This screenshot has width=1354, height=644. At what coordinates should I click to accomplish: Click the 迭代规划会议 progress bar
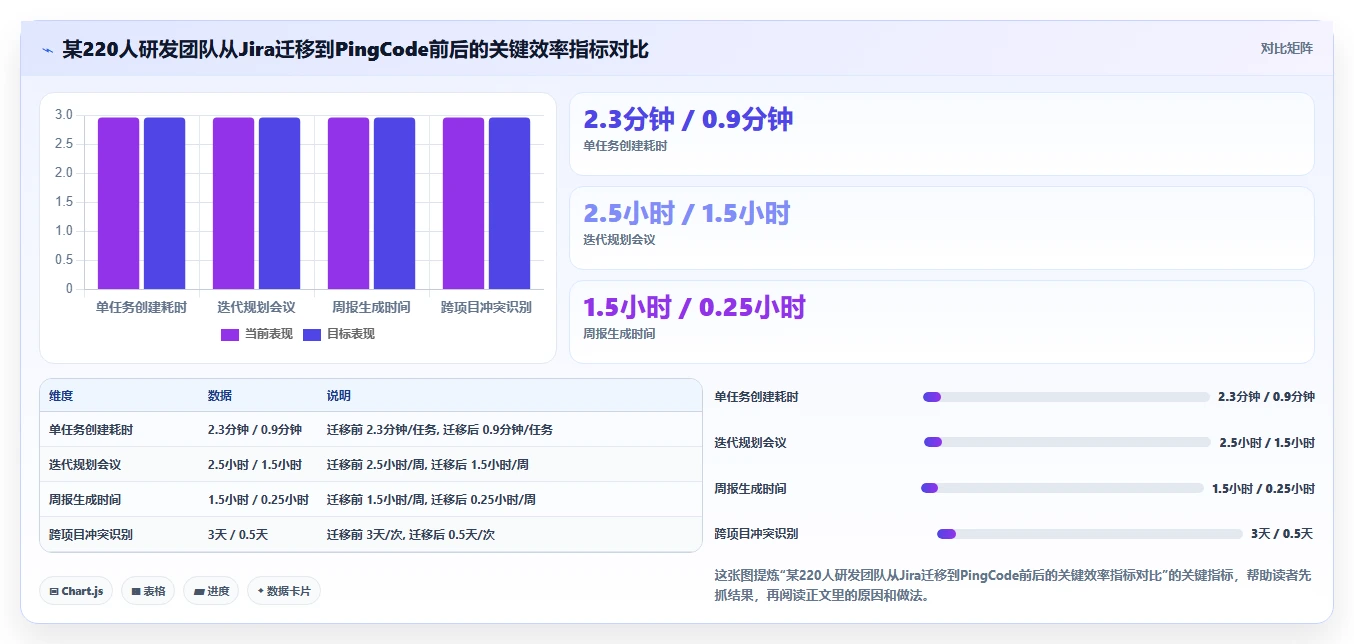tap(1067, 442)
